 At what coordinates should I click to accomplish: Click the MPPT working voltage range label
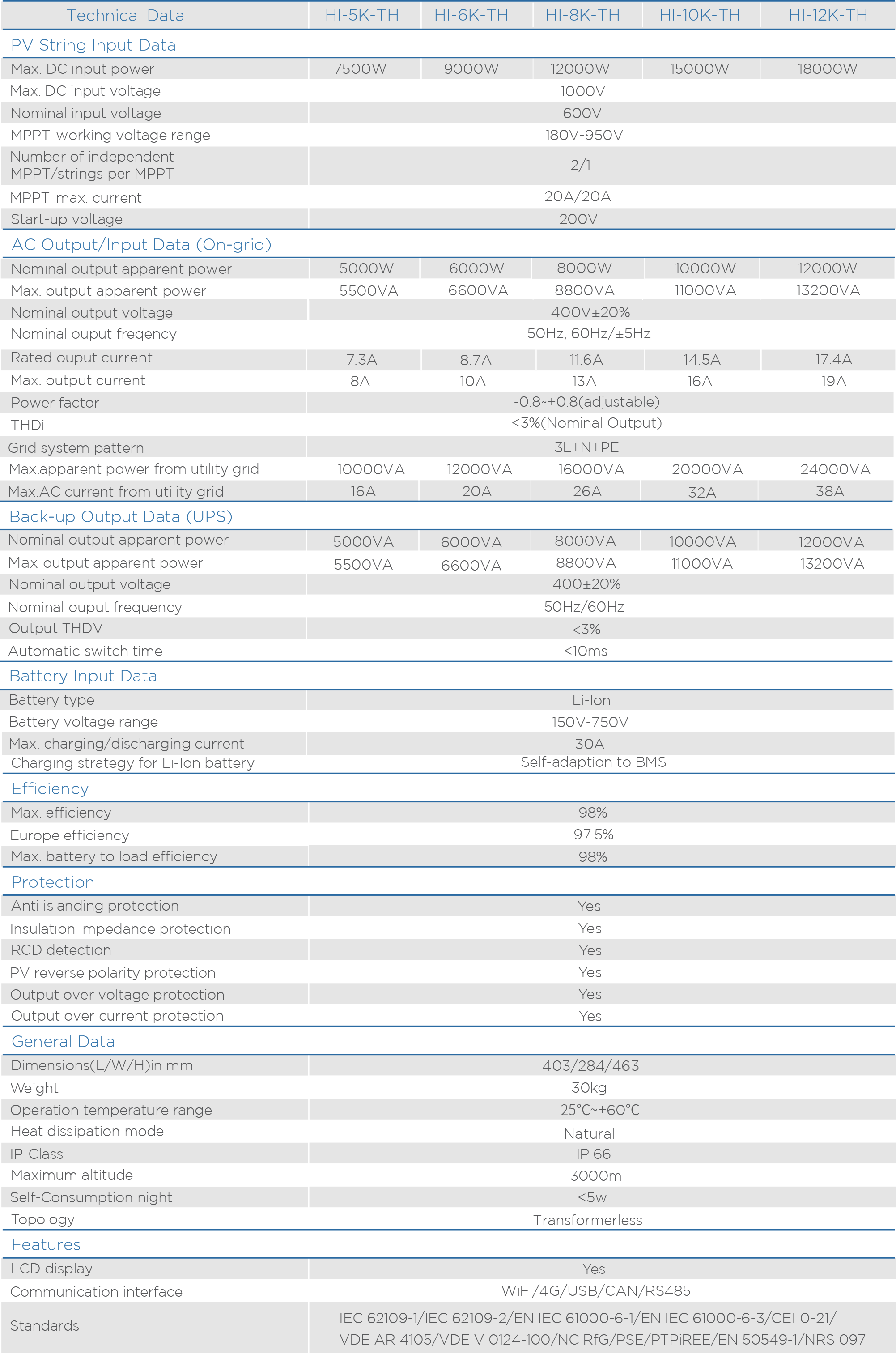(110, 136)
